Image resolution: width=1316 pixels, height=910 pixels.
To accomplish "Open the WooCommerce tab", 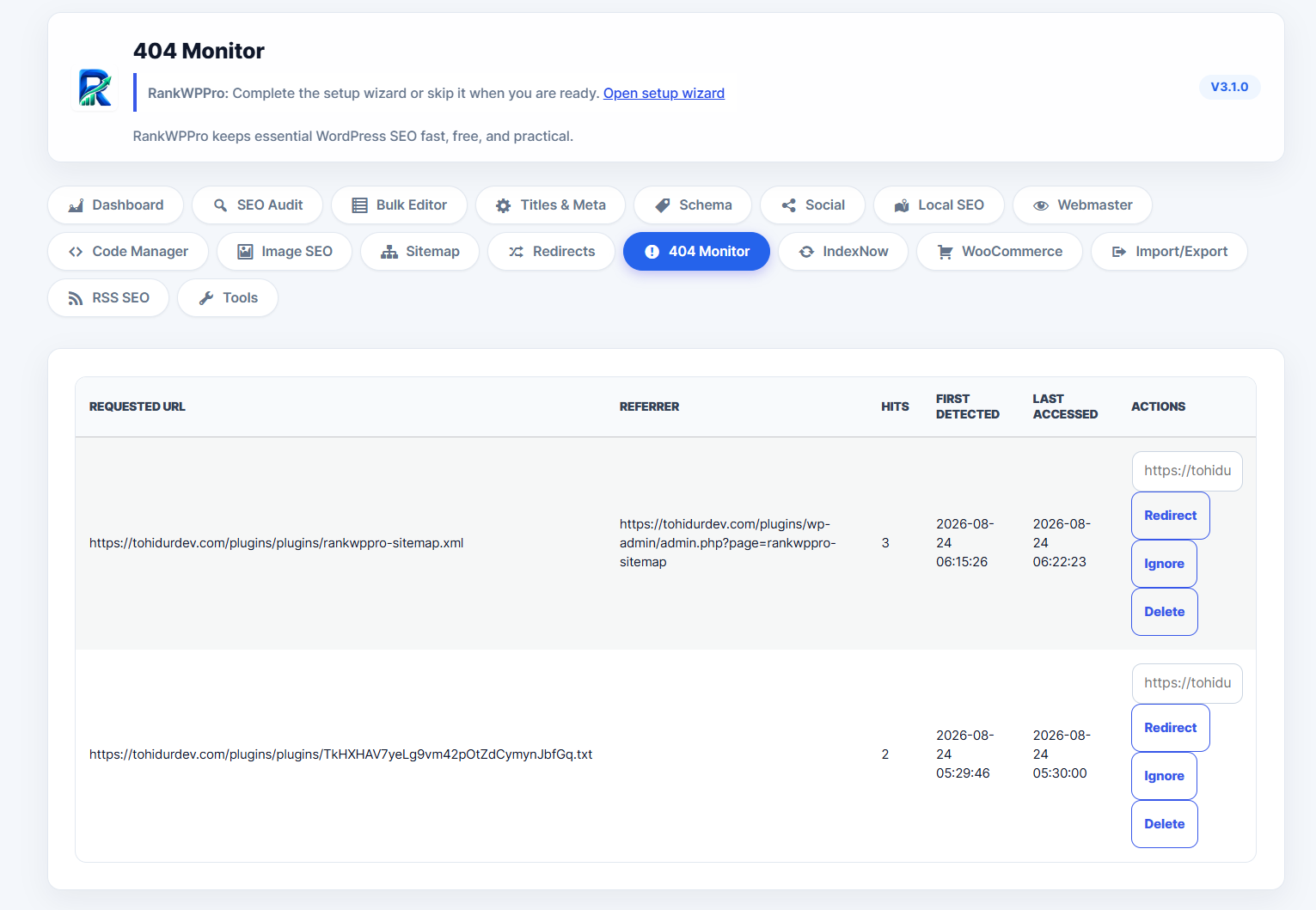I will 1000,252.
